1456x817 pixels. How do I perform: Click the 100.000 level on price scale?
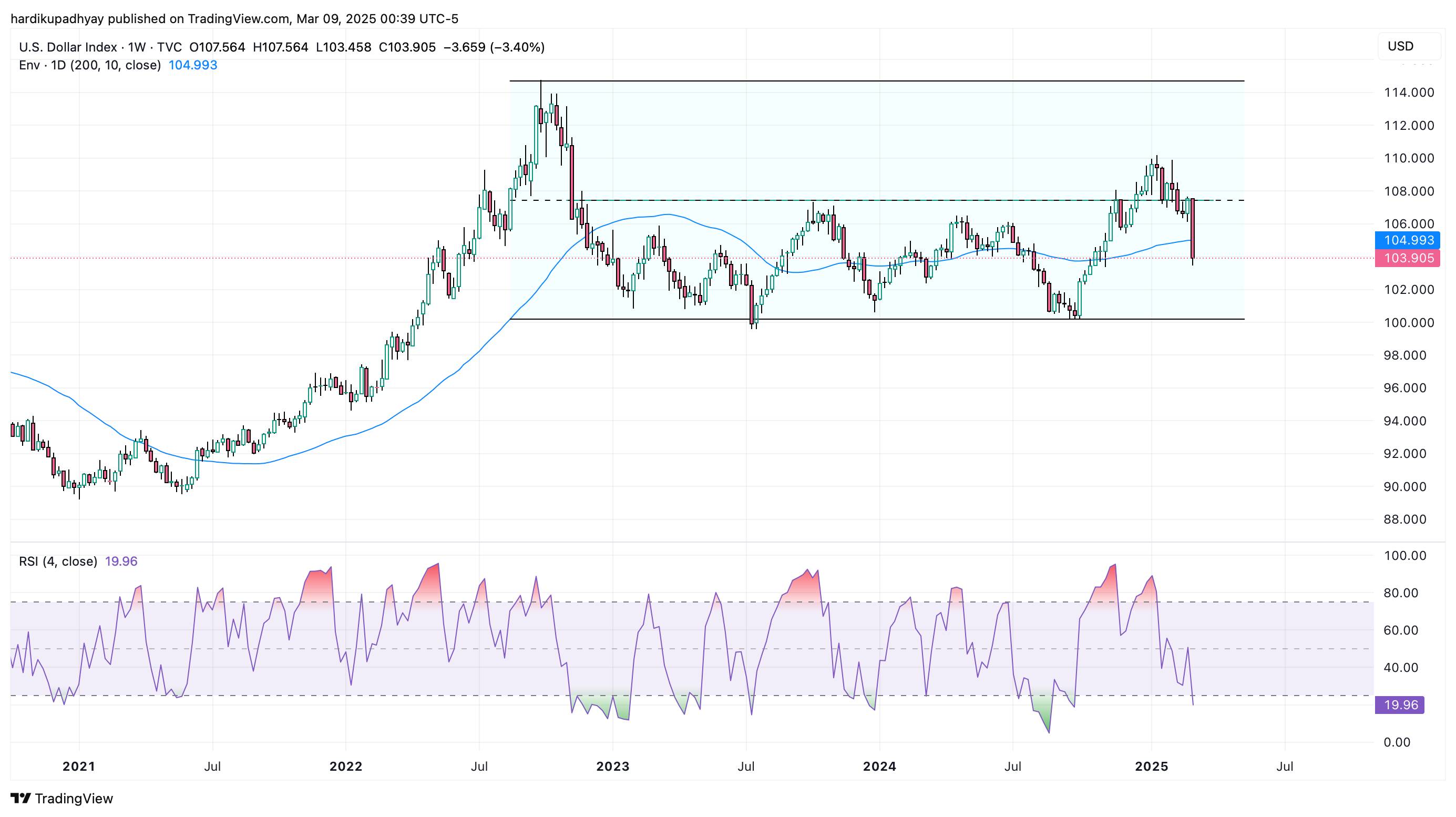(x=1409, y=323)
